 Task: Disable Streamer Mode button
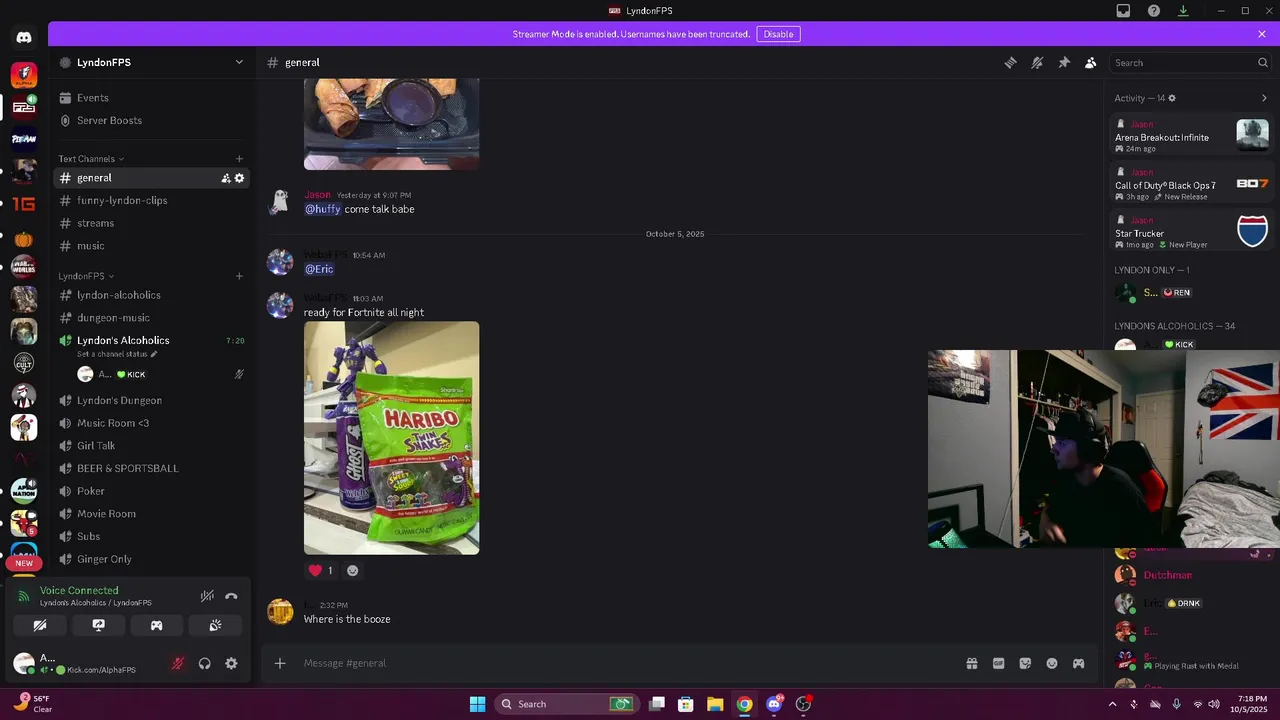point(778,34)
